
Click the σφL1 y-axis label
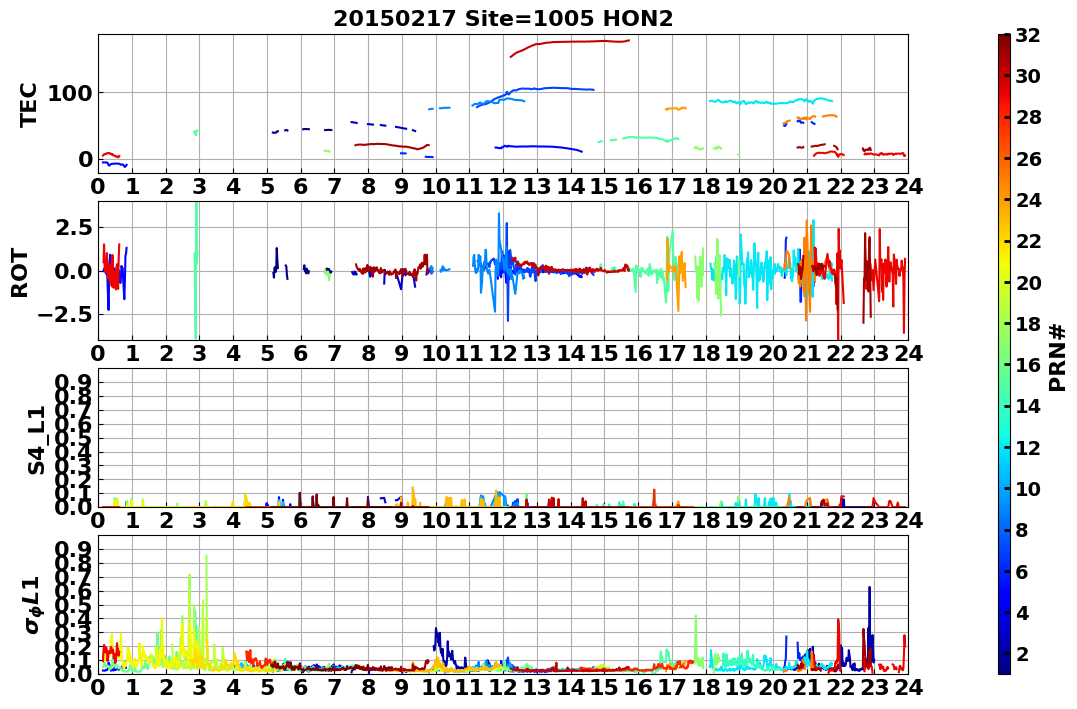coord(33,606)
